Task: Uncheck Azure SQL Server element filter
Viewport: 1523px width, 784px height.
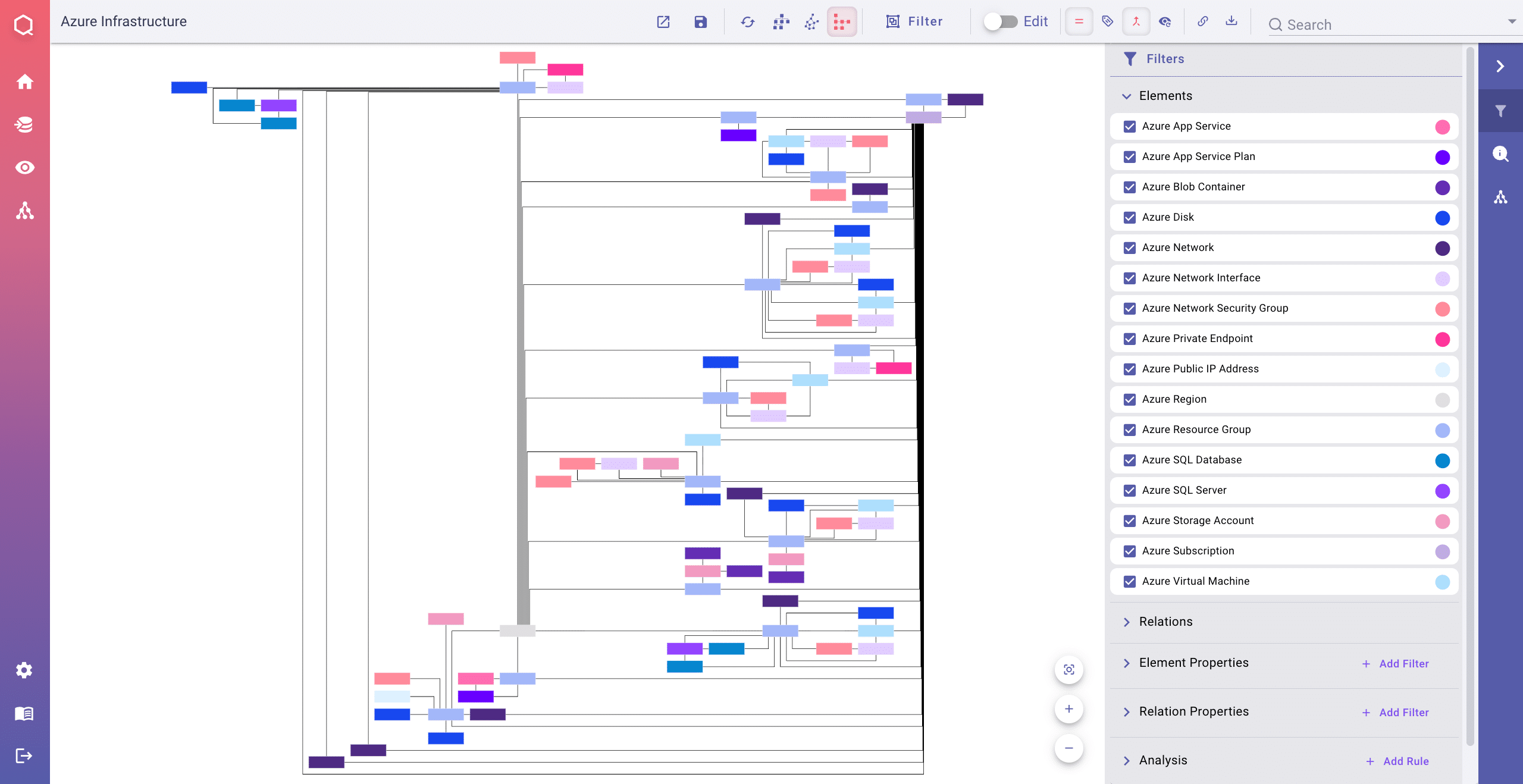Action: tap(1129, 491)
